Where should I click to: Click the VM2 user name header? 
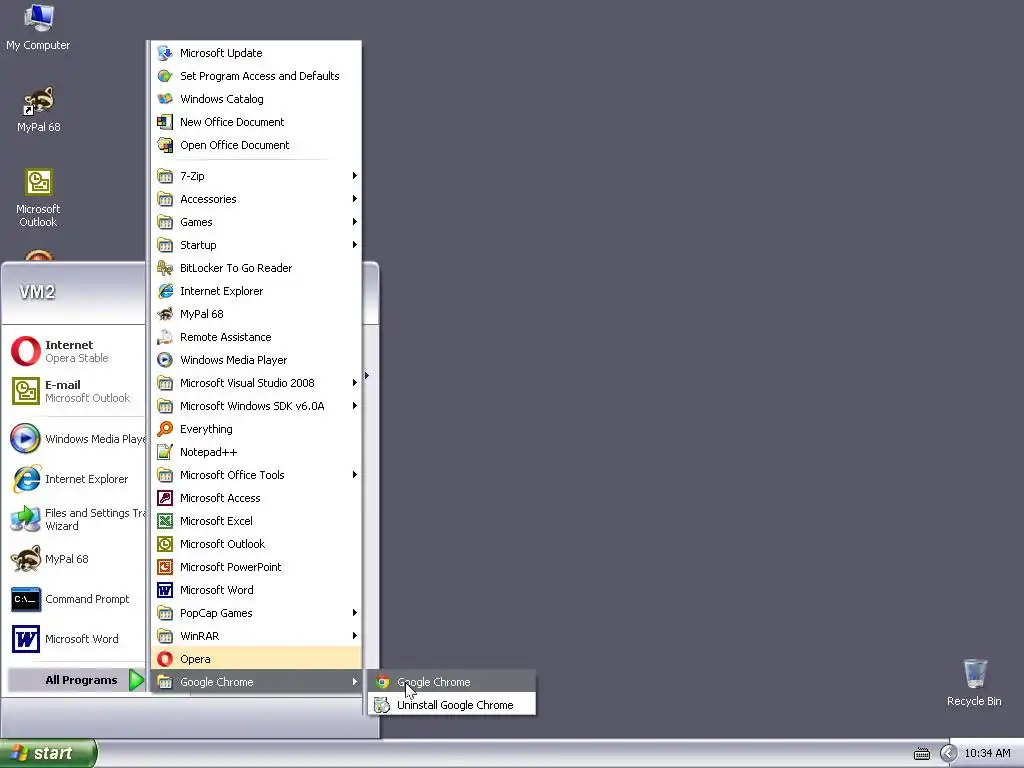[37, 292]
